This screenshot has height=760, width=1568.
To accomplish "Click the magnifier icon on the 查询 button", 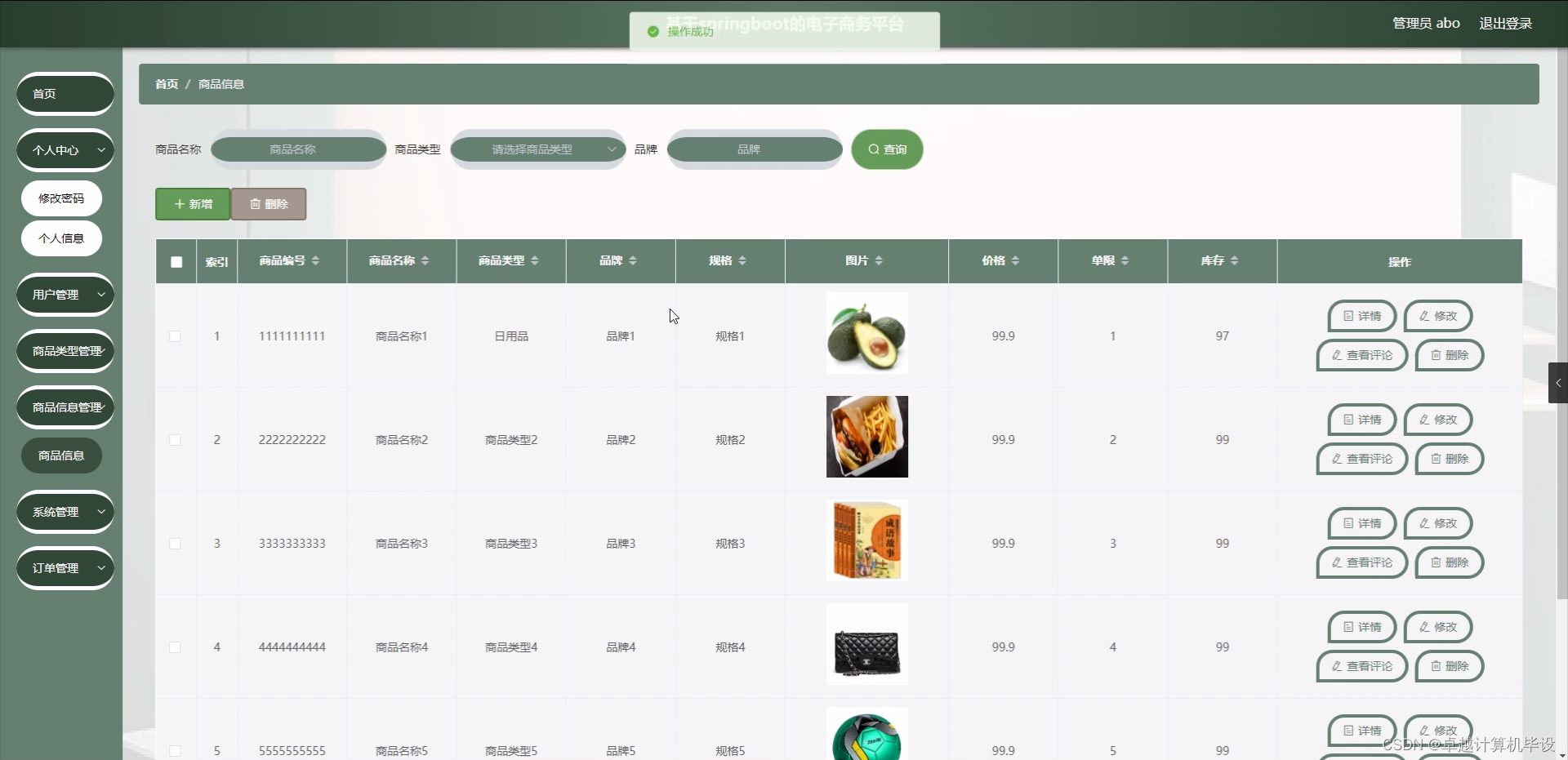I will click(x=874, y=149).
